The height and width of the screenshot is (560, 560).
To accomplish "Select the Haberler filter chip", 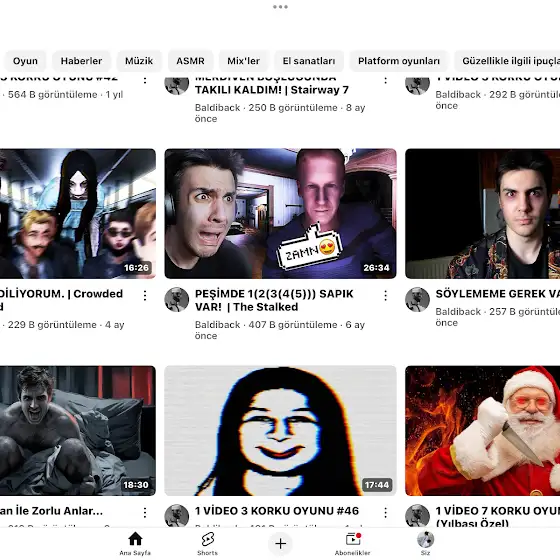I will pyautogui.click(x=81, y=61).
